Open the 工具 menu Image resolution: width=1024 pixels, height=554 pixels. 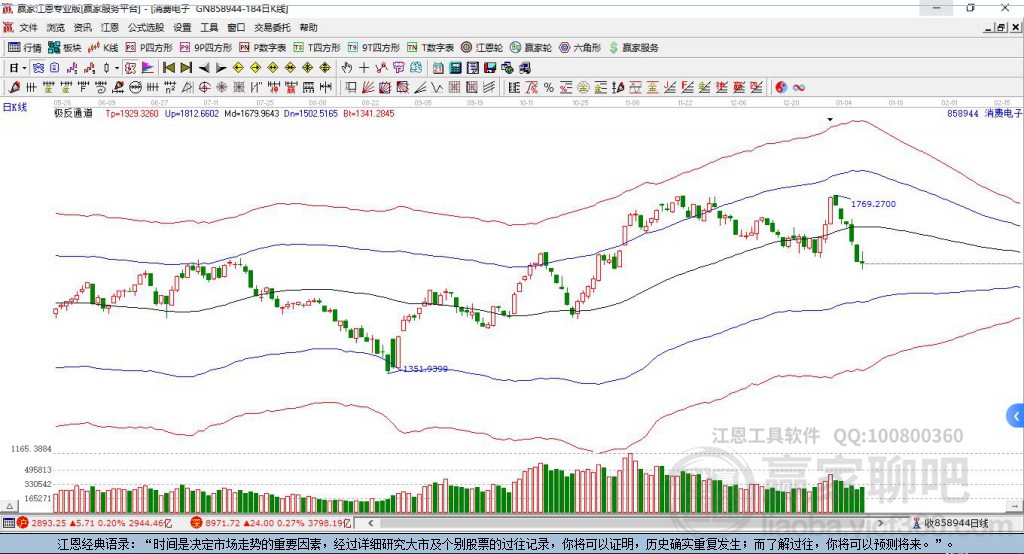click(209, 27)
